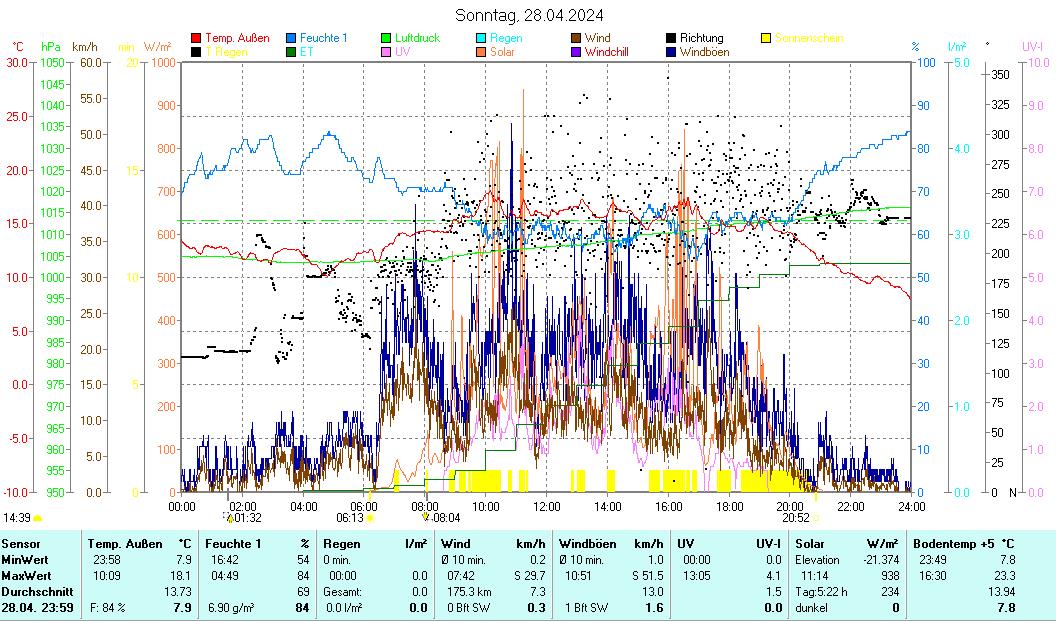
Task: Click the date title Sonntag, 28.04.2024
Action: click(x=528, y=15)
